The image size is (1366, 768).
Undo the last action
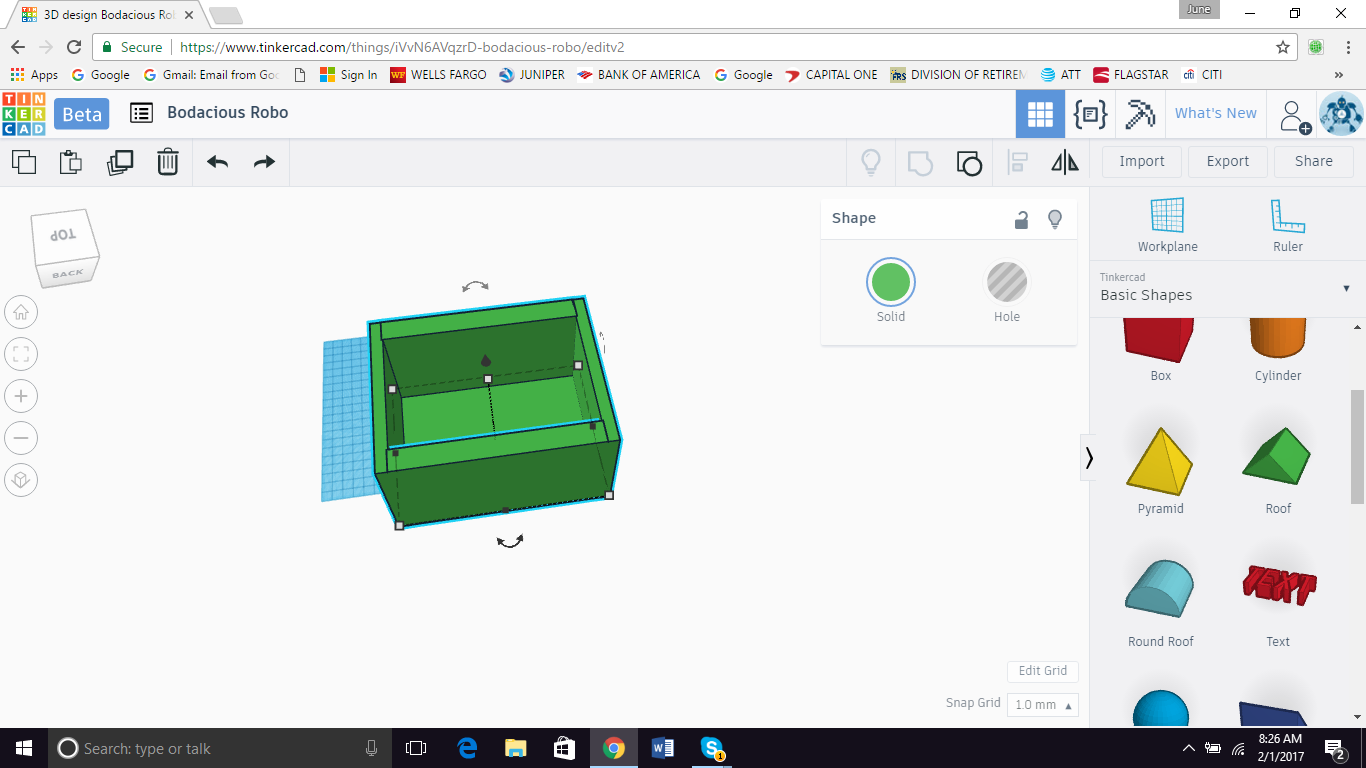click(217, 162)
